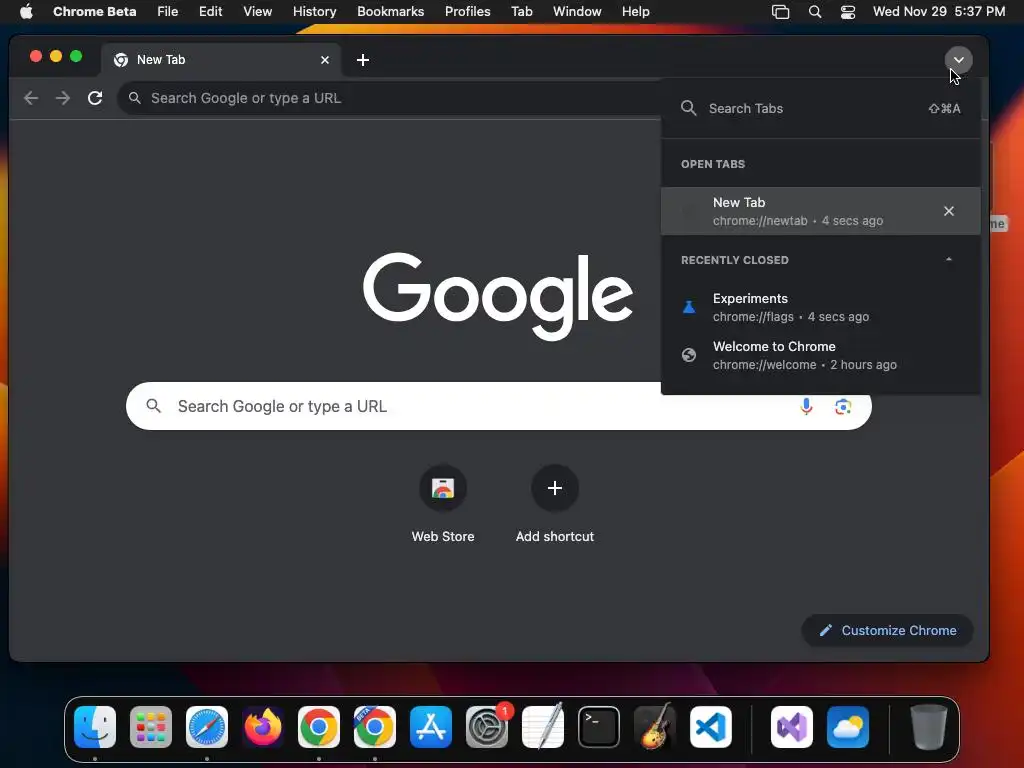
Task: Start voice search with microphone icon
Action: (807, 406)
